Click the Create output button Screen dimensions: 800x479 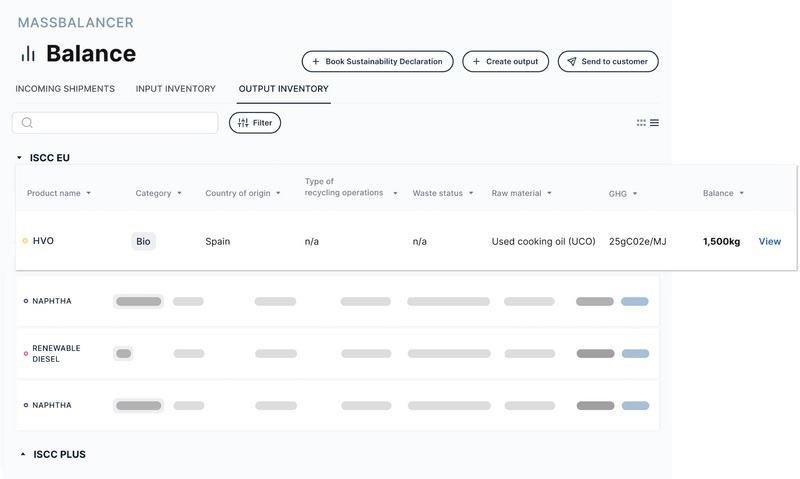pyautogui.click(x=505, y=62)
